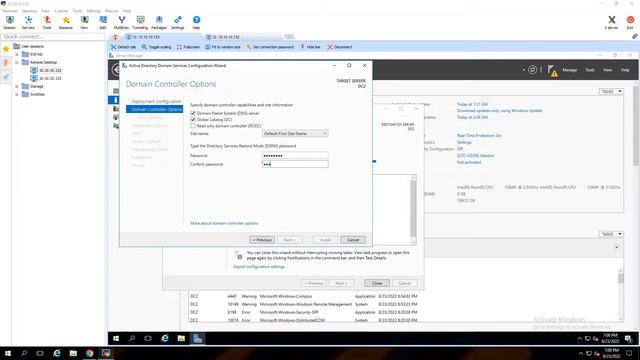The image size is (640, 360).
Task: Click the Help toolbar icon
Action: click(x=196, y=22)
